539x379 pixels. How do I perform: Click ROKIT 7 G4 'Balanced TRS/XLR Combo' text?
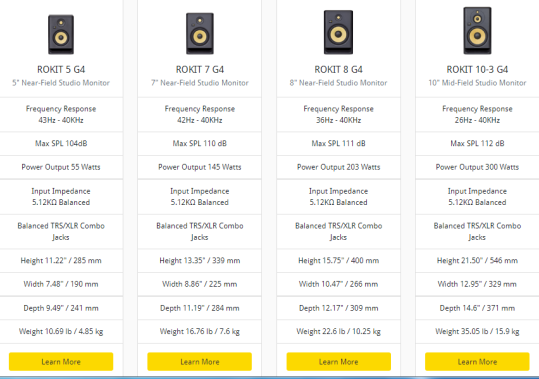coord(200,226)
